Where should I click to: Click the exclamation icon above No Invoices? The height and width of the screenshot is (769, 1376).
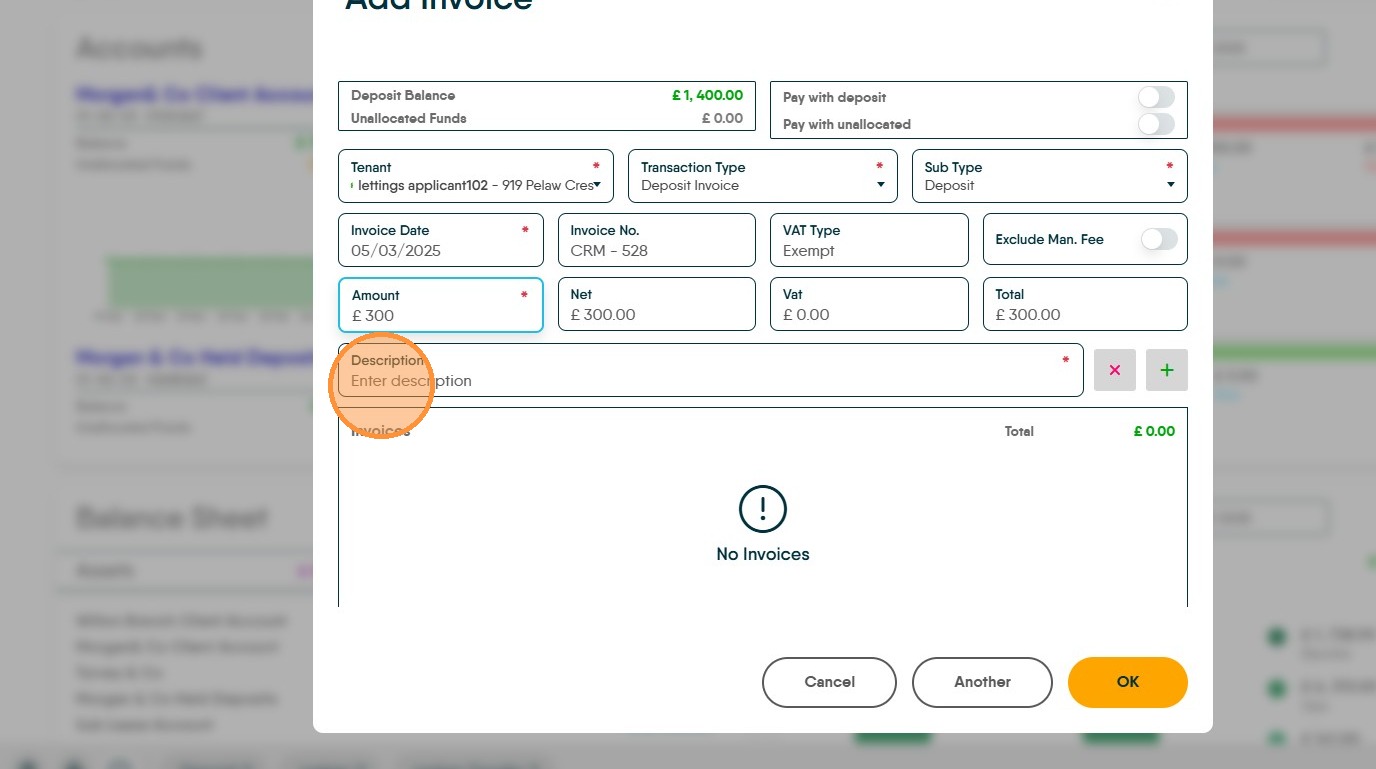[763, 509]
